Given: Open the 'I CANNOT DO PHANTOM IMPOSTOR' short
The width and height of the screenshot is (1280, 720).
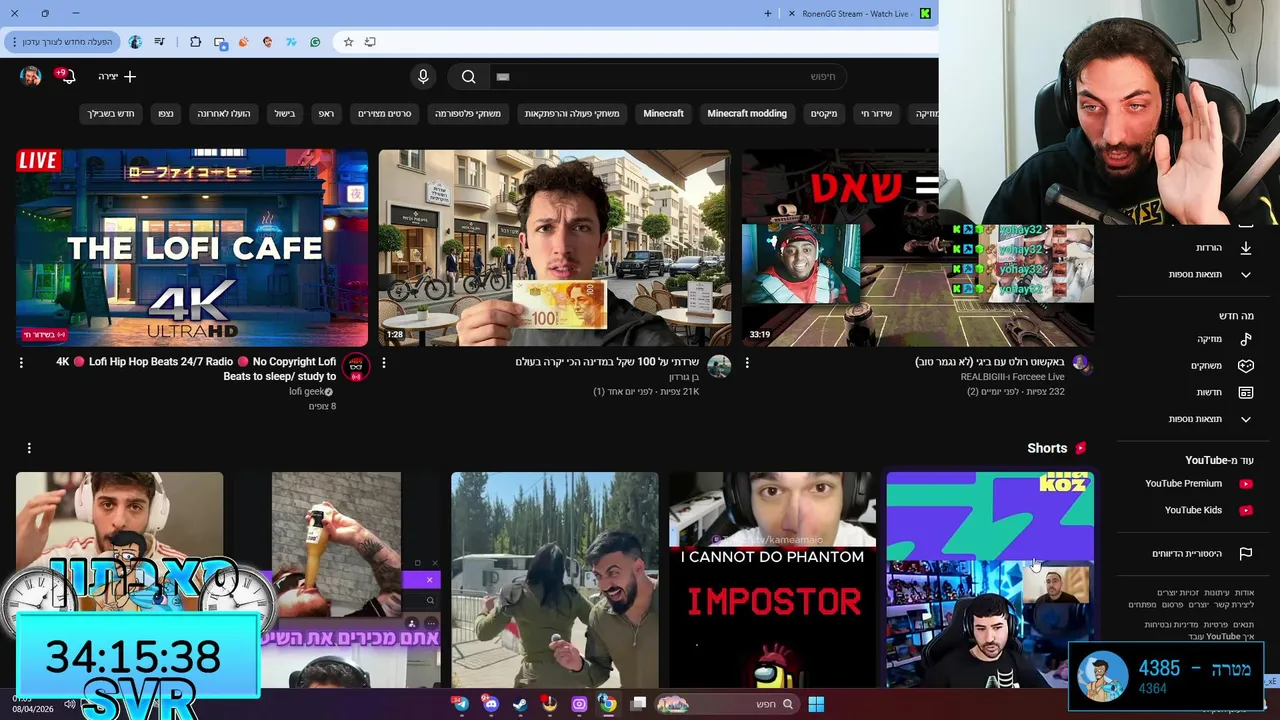Looking at the screenshot, I should click(x=772, y=580).
